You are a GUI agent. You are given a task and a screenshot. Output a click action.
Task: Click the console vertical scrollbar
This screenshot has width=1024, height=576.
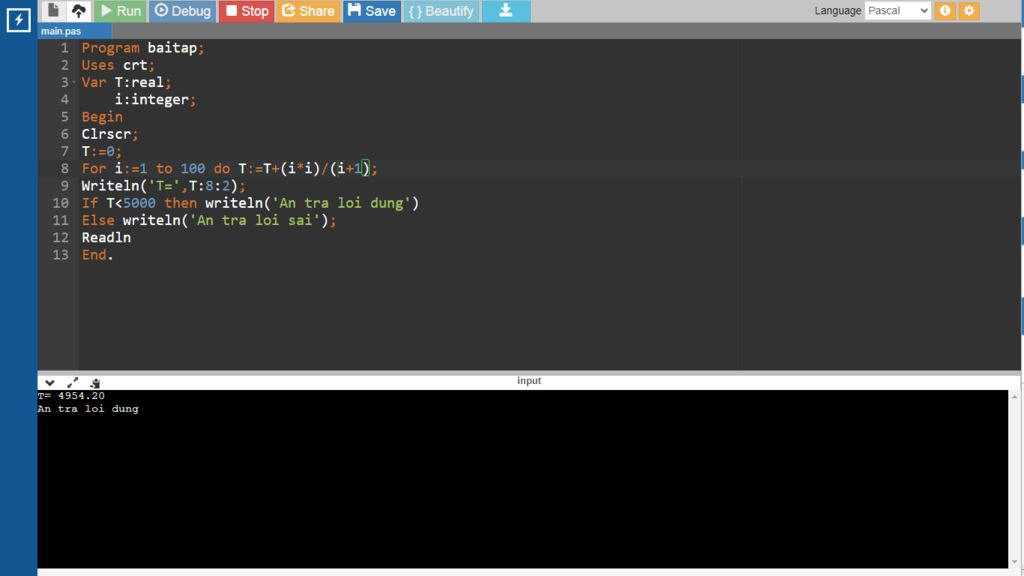[1014, 479]
